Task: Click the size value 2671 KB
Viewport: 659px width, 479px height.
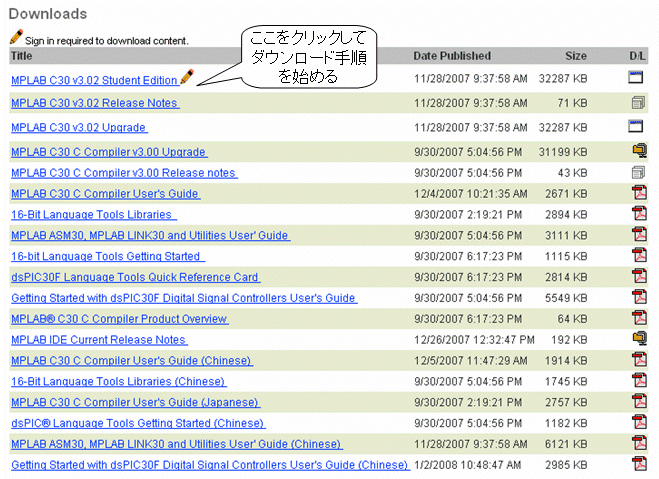Action: click(x=566, y=194)
